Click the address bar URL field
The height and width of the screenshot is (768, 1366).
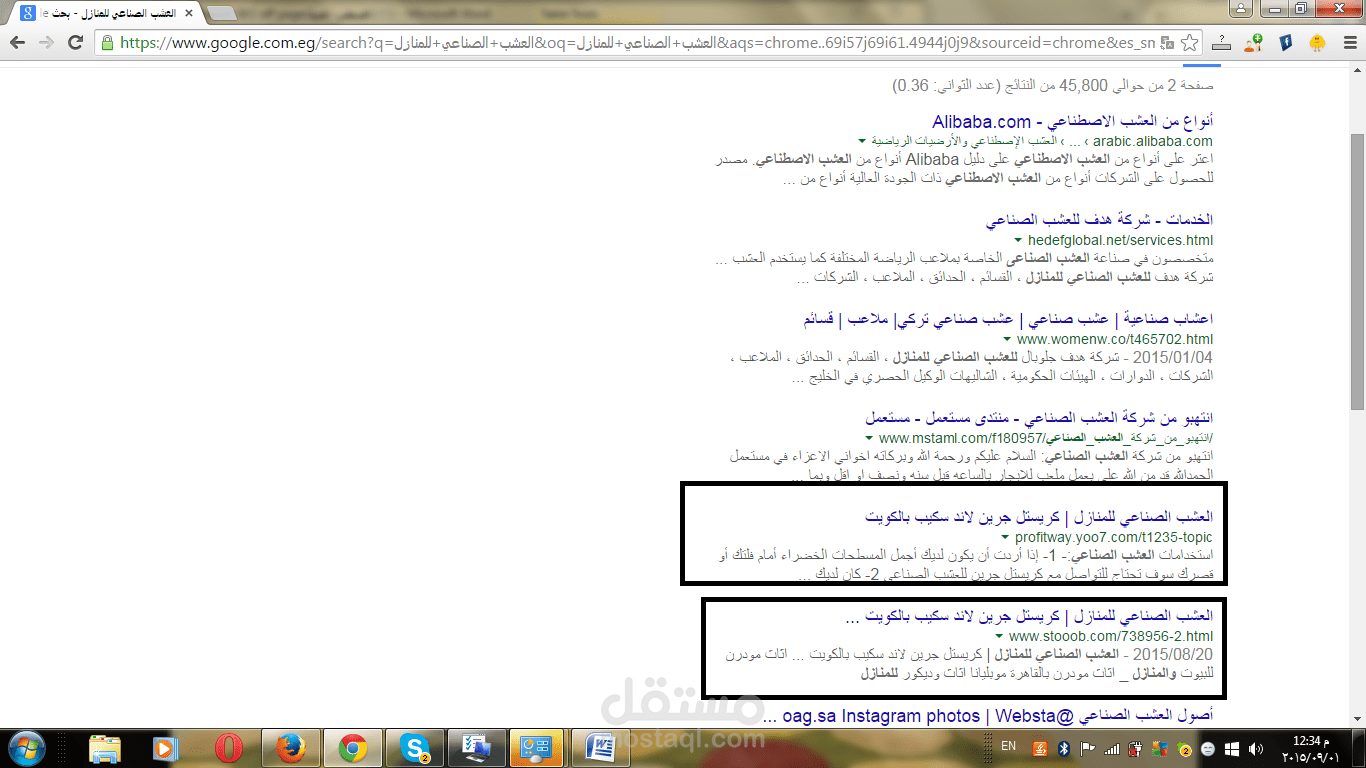[636, 43]
